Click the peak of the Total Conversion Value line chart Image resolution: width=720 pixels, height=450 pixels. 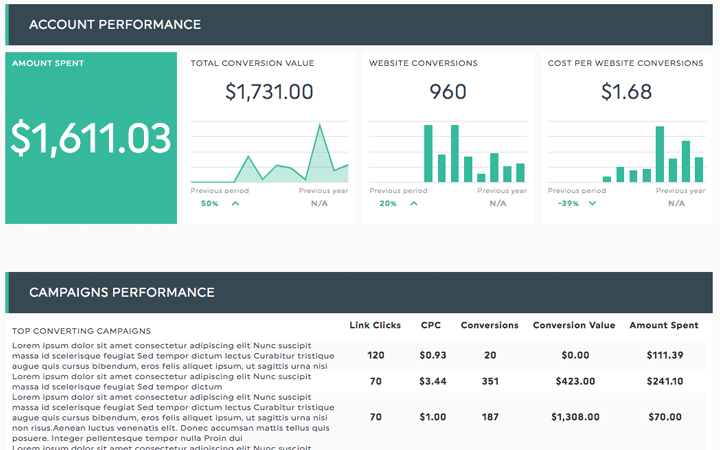320,126
